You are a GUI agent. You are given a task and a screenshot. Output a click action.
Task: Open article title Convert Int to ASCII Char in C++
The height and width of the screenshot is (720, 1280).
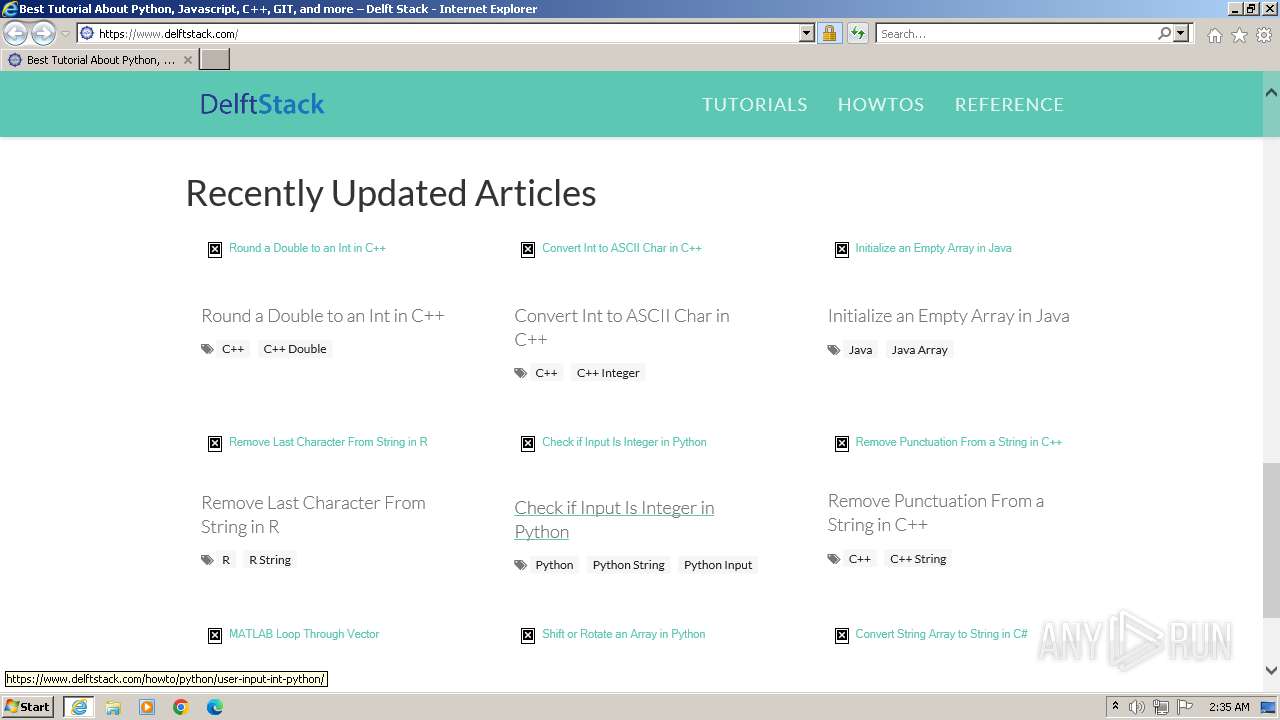pos(622,327)
